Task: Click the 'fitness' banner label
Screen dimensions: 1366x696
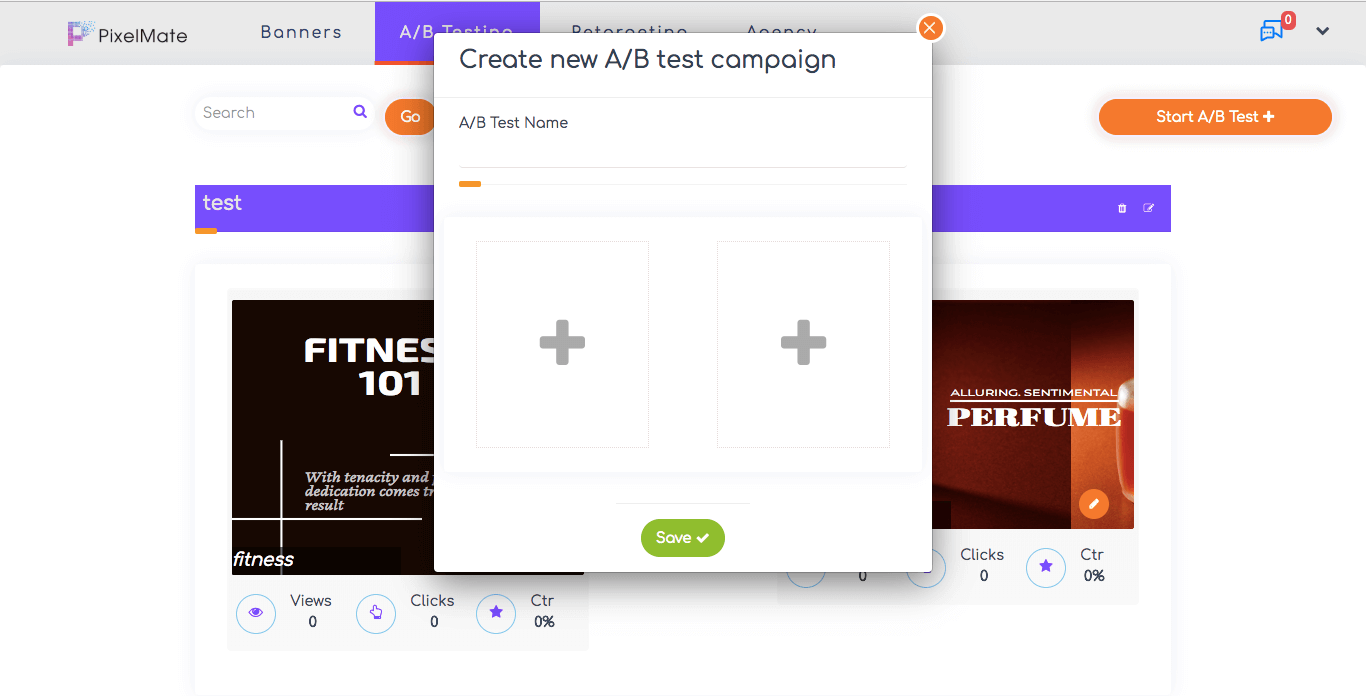Action: click(264, 559)
